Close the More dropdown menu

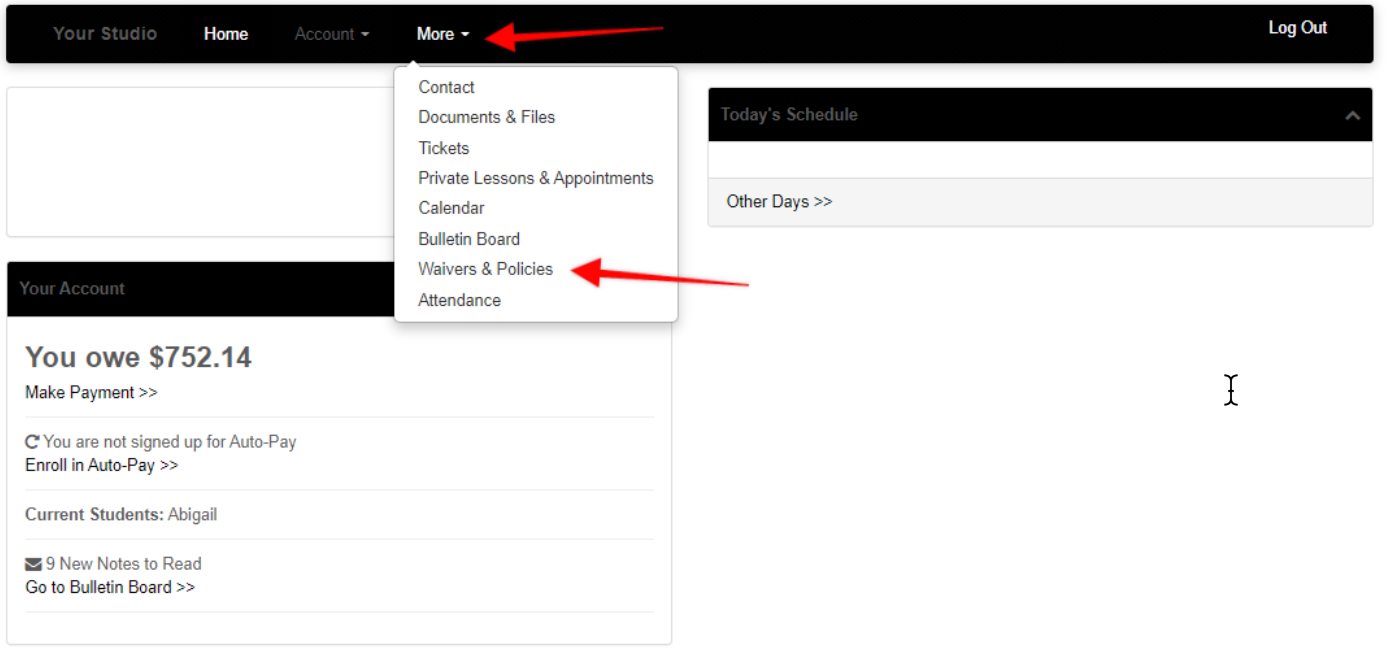443,34
